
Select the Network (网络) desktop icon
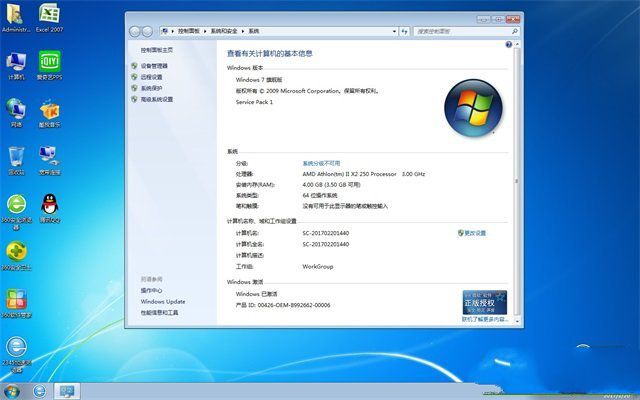(16, 109)
